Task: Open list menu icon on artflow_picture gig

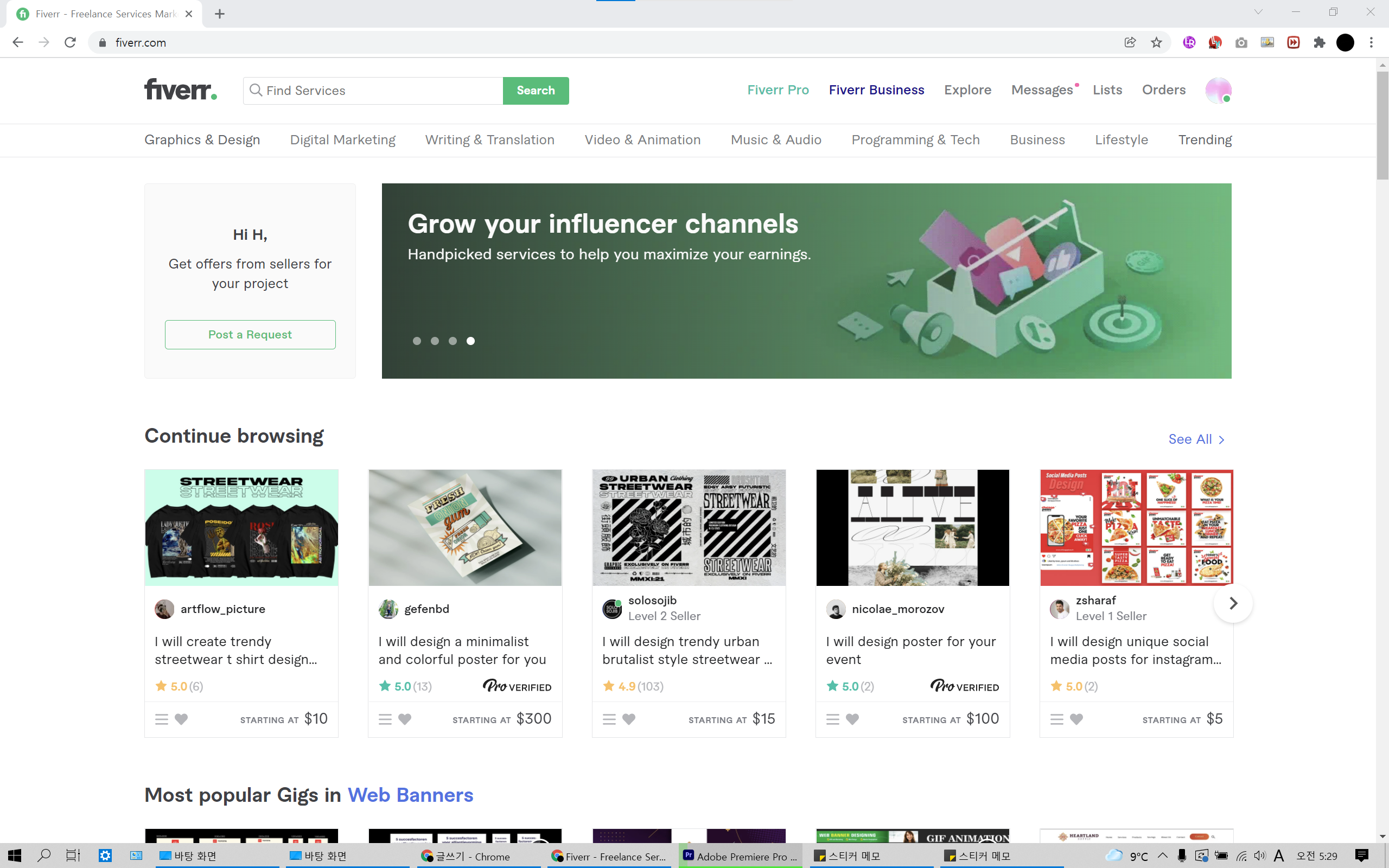Action: pyautogui.click(x=161, y=719)
